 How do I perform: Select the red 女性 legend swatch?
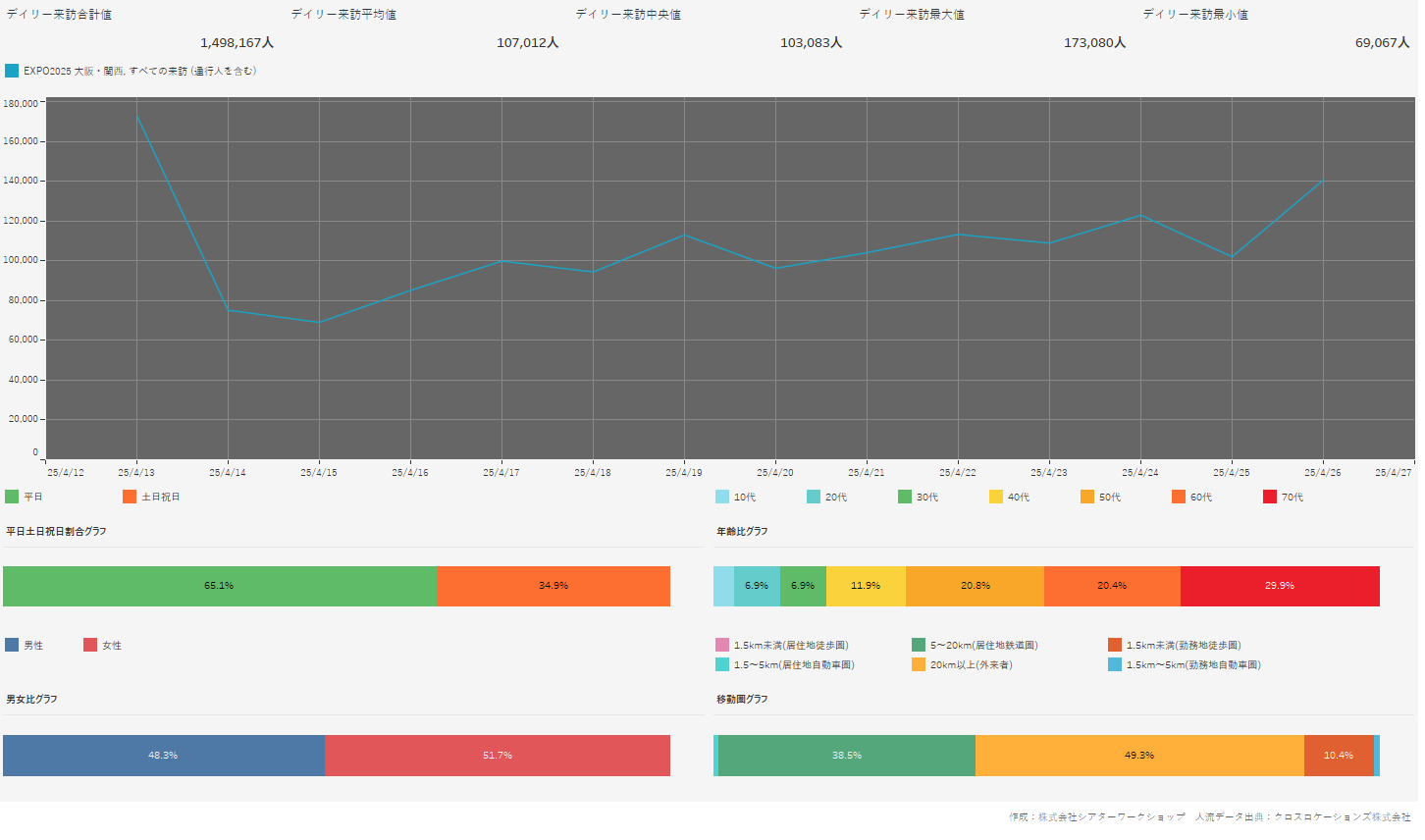[x=90, y=645]
